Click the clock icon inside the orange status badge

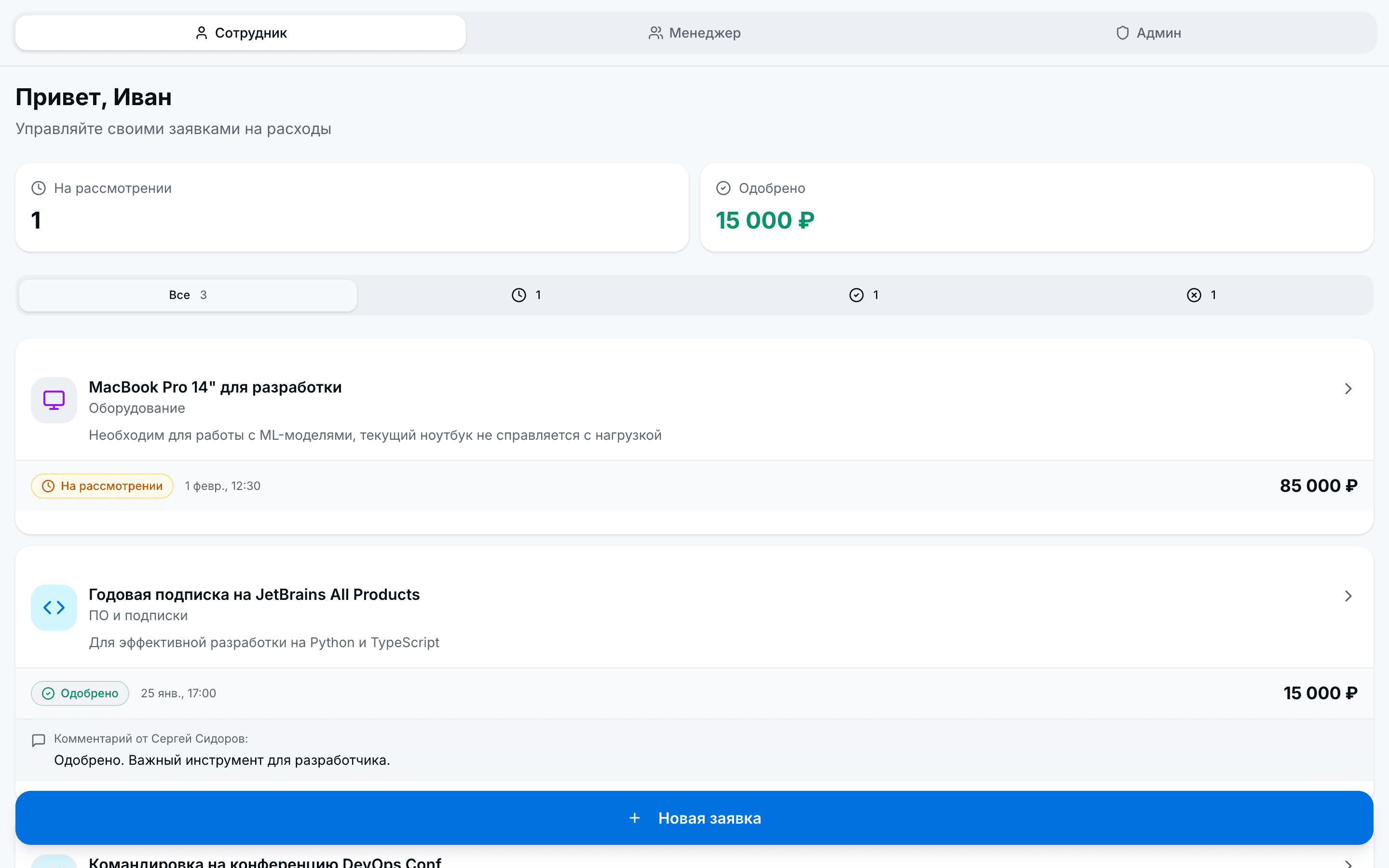pyautogui.click(x=48, y=486)
